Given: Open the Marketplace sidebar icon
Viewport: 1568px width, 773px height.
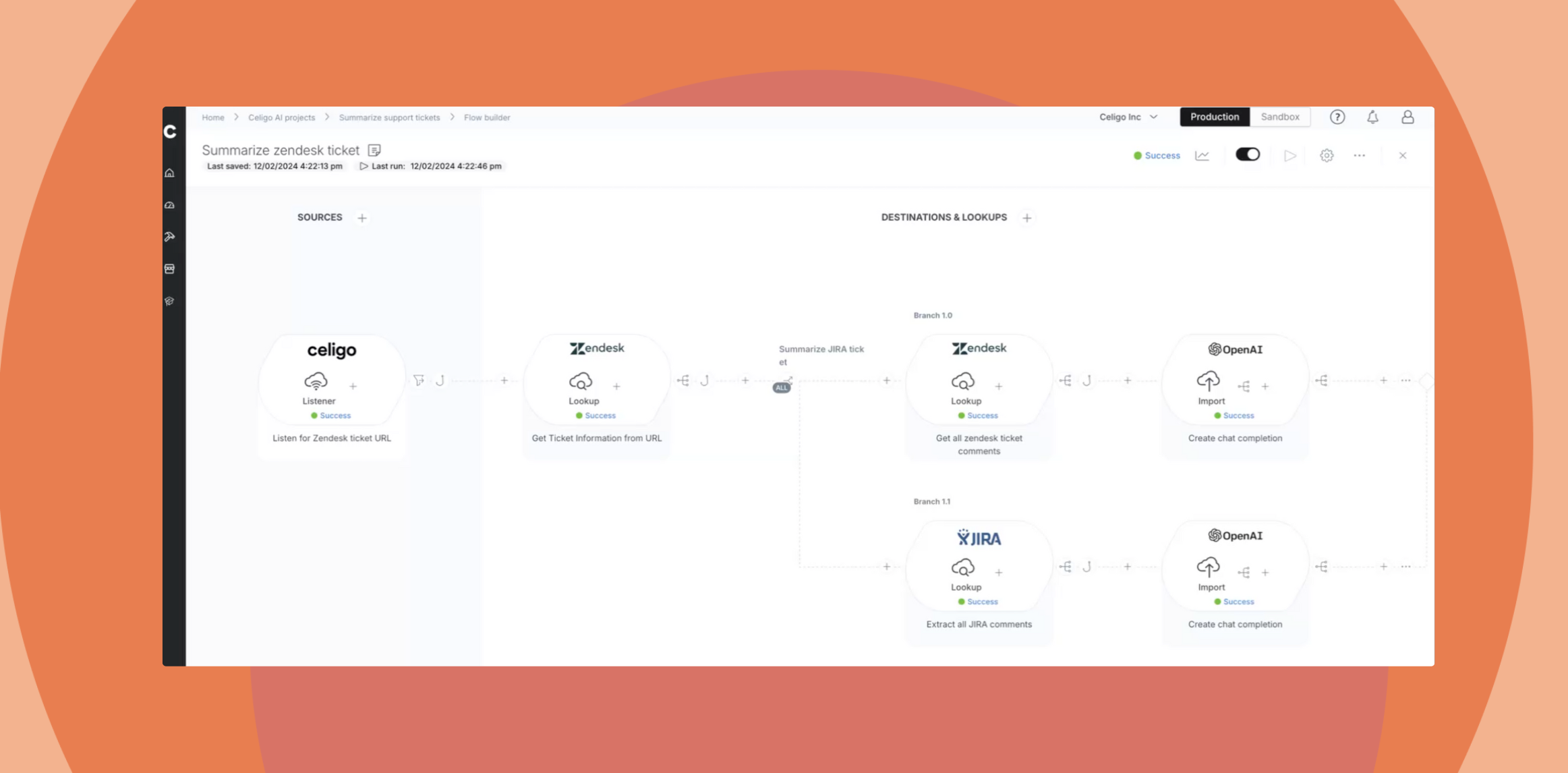Looking at the screenshot, I should (x=170, y=268).
